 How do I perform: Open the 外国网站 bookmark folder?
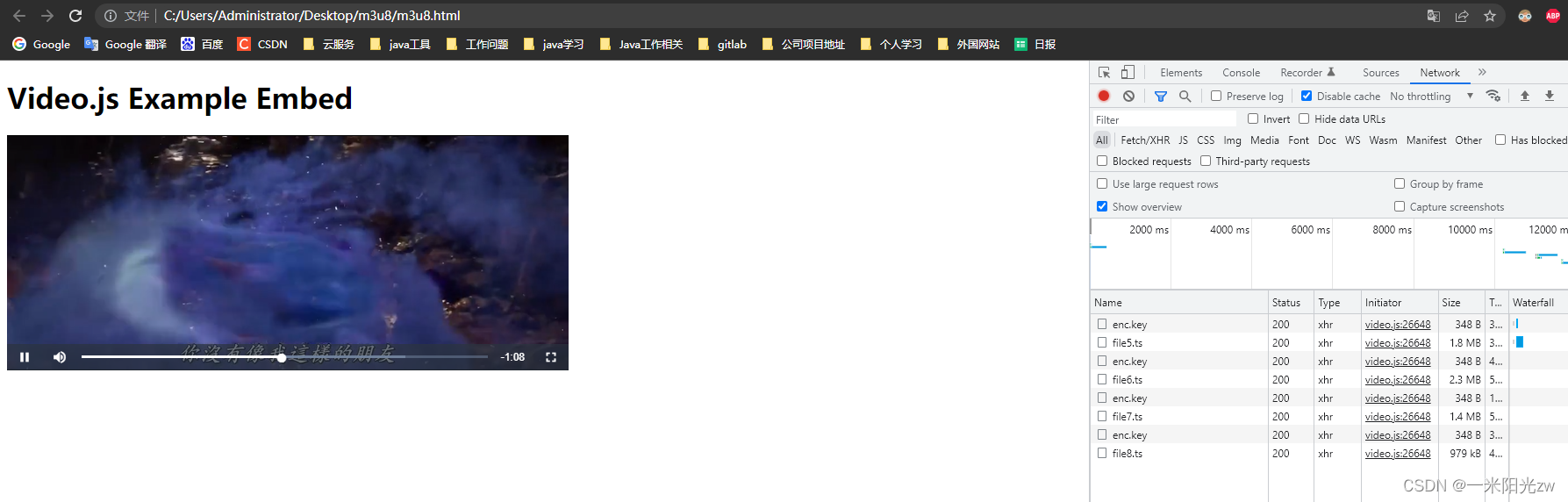coord(969,44)
